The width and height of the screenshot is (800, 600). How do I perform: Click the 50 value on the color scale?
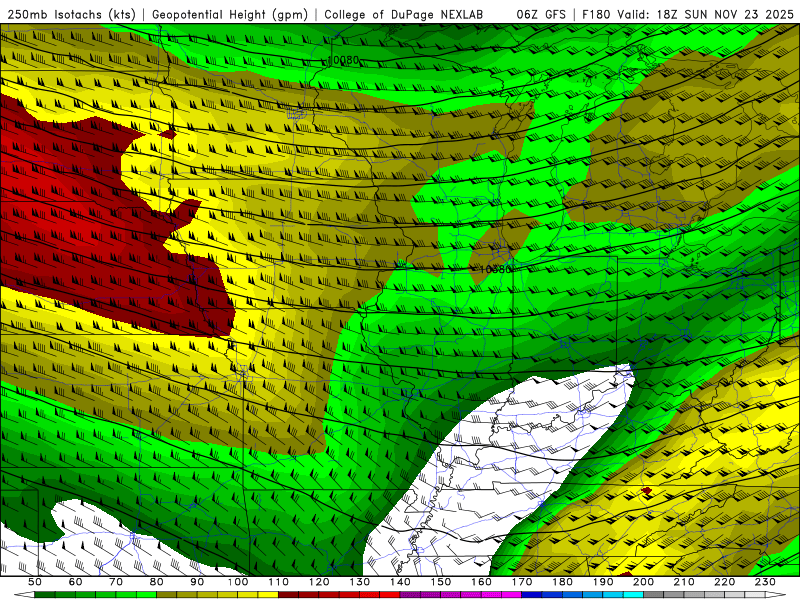[34, 582]
